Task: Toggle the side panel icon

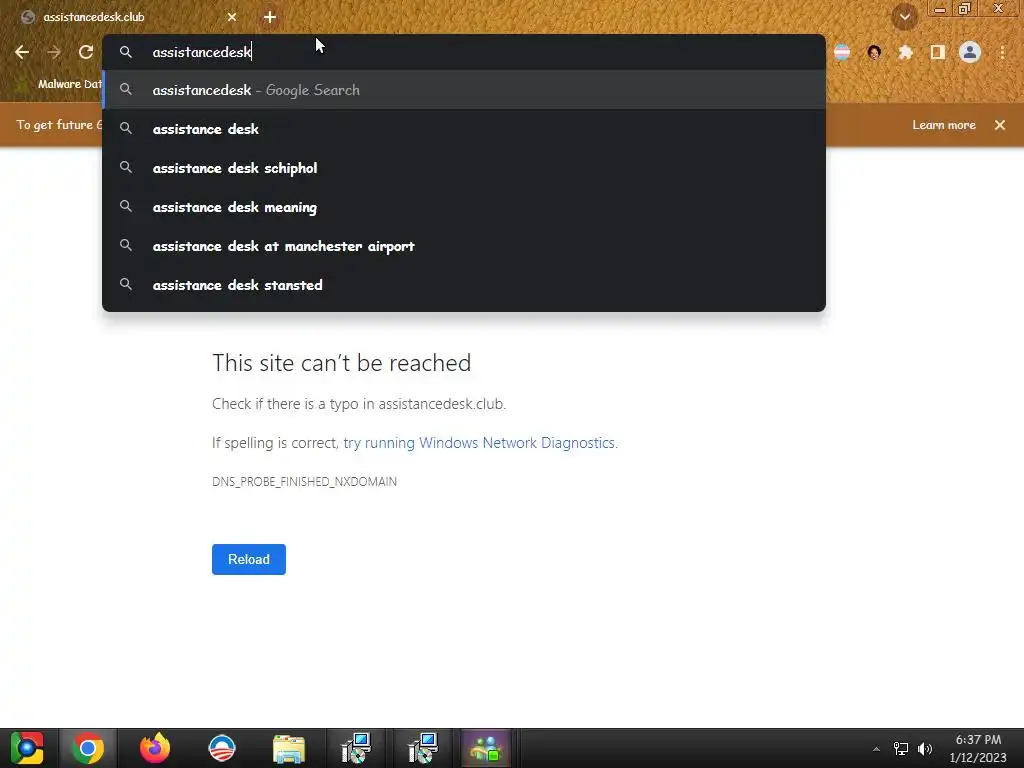Action: tap(938, 52)
